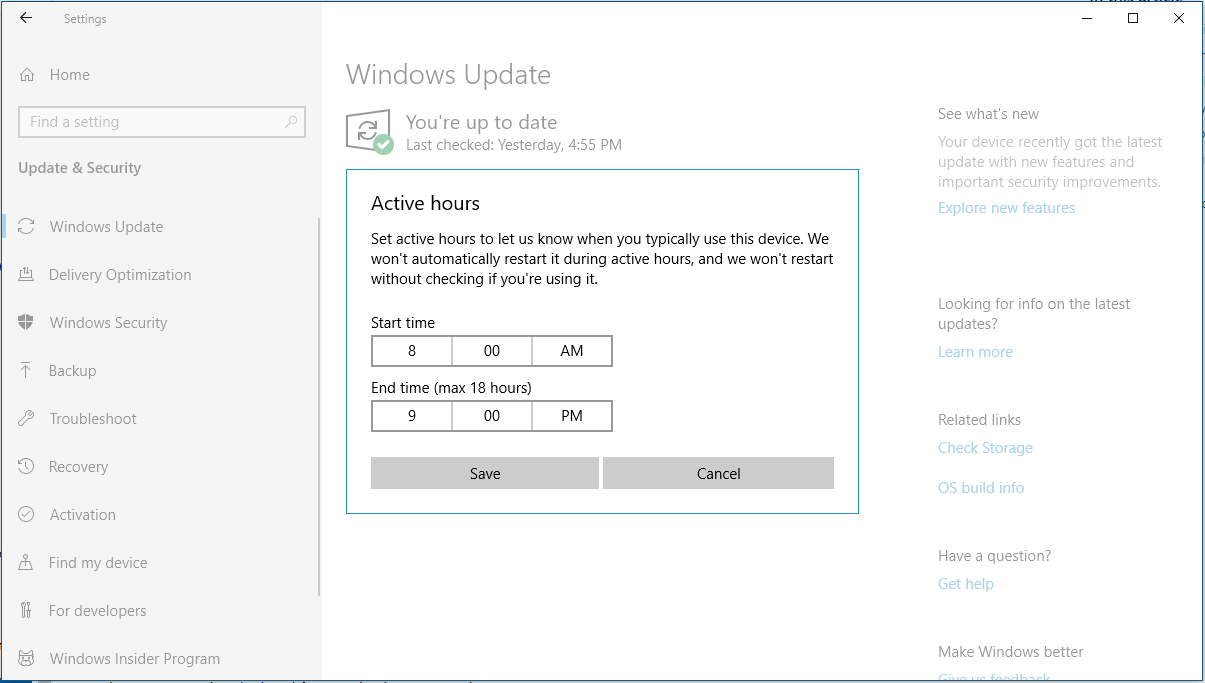Click the Windows Update sync icon in sidebar
The height and width of the screenshot is (683, 1205).
coord(27,226)
